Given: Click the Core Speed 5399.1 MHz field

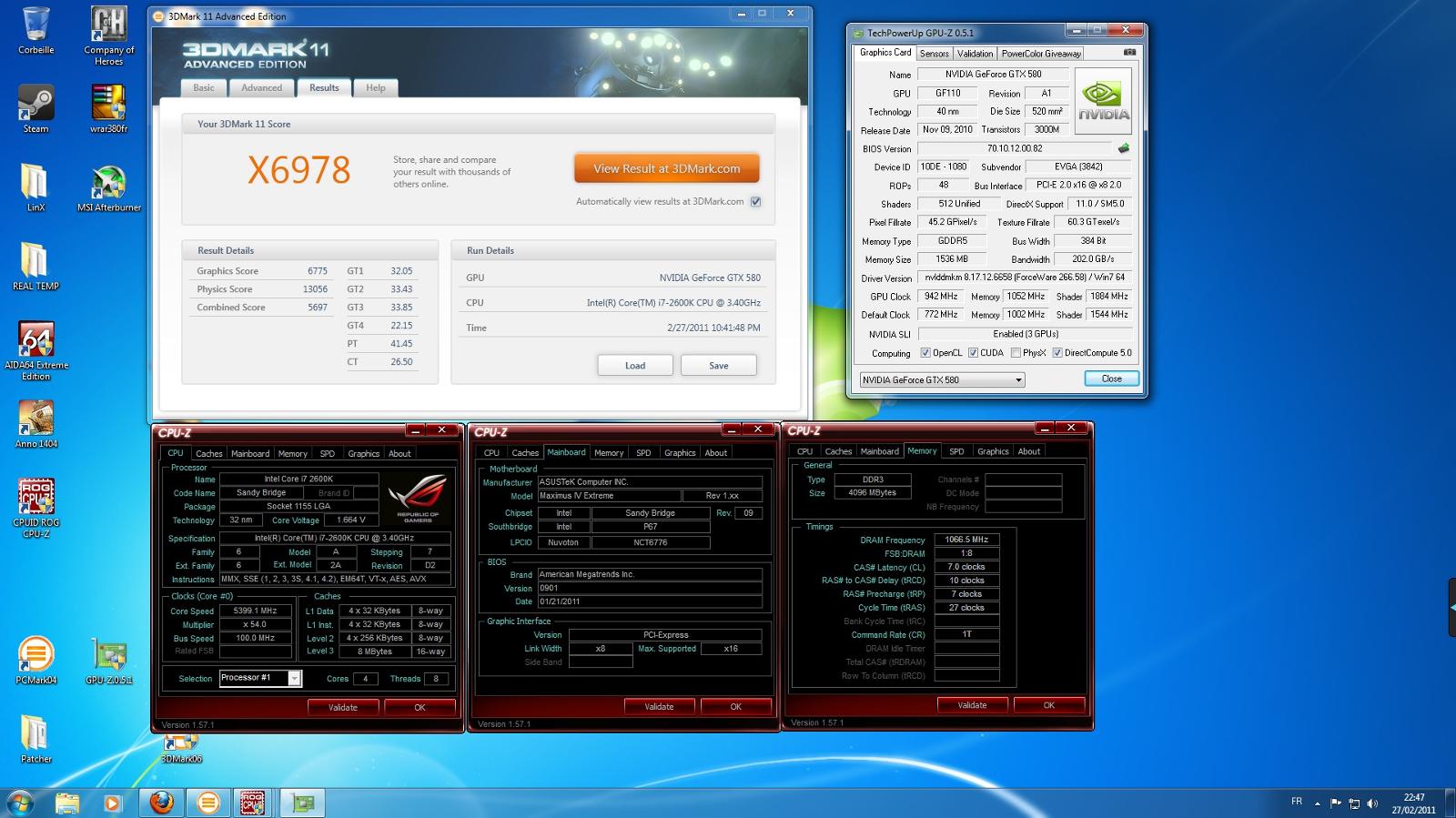Looking at the screenshot, I should point(256,611).
